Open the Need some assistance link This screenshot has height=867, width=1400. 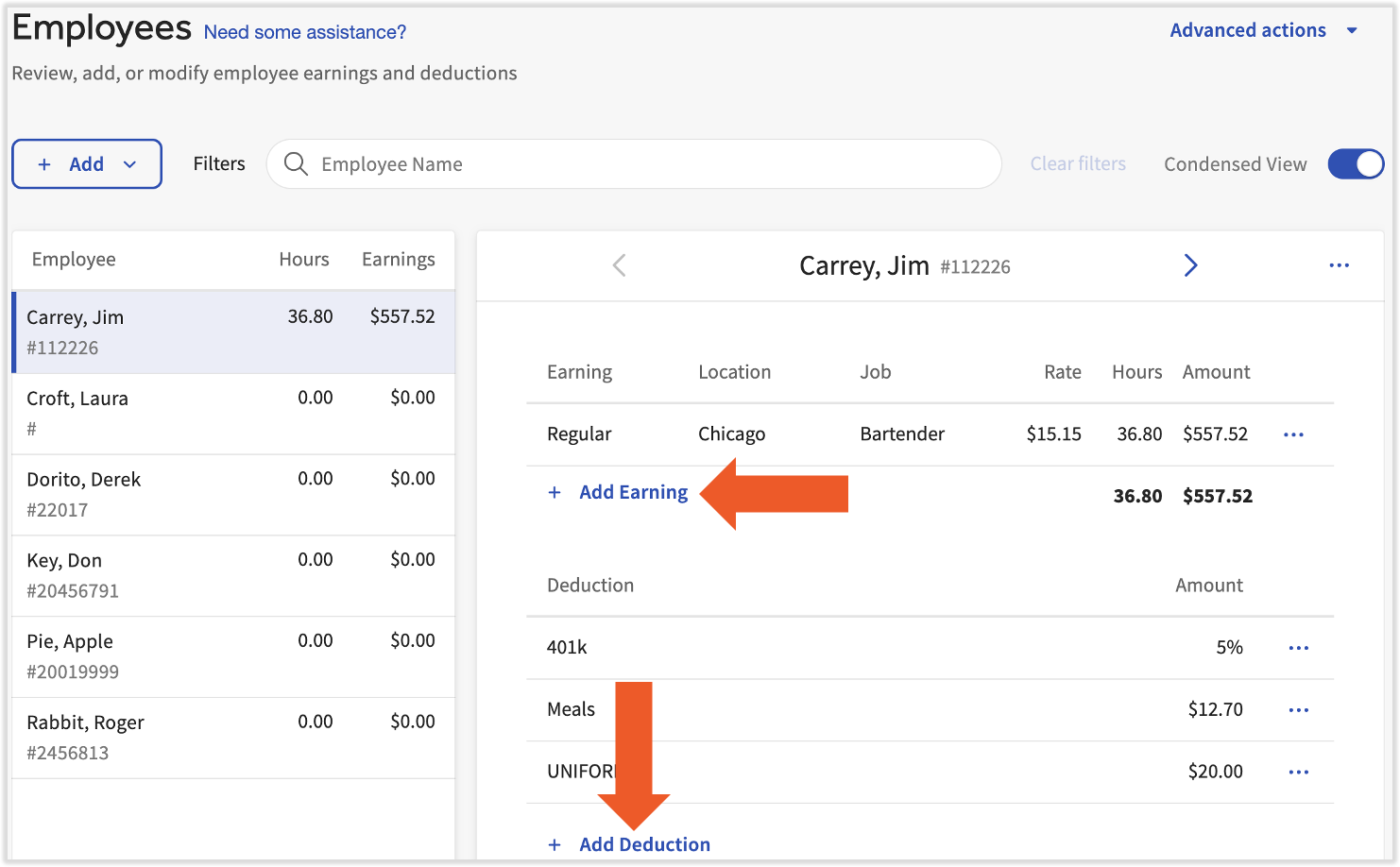click(x=305, y=33)
